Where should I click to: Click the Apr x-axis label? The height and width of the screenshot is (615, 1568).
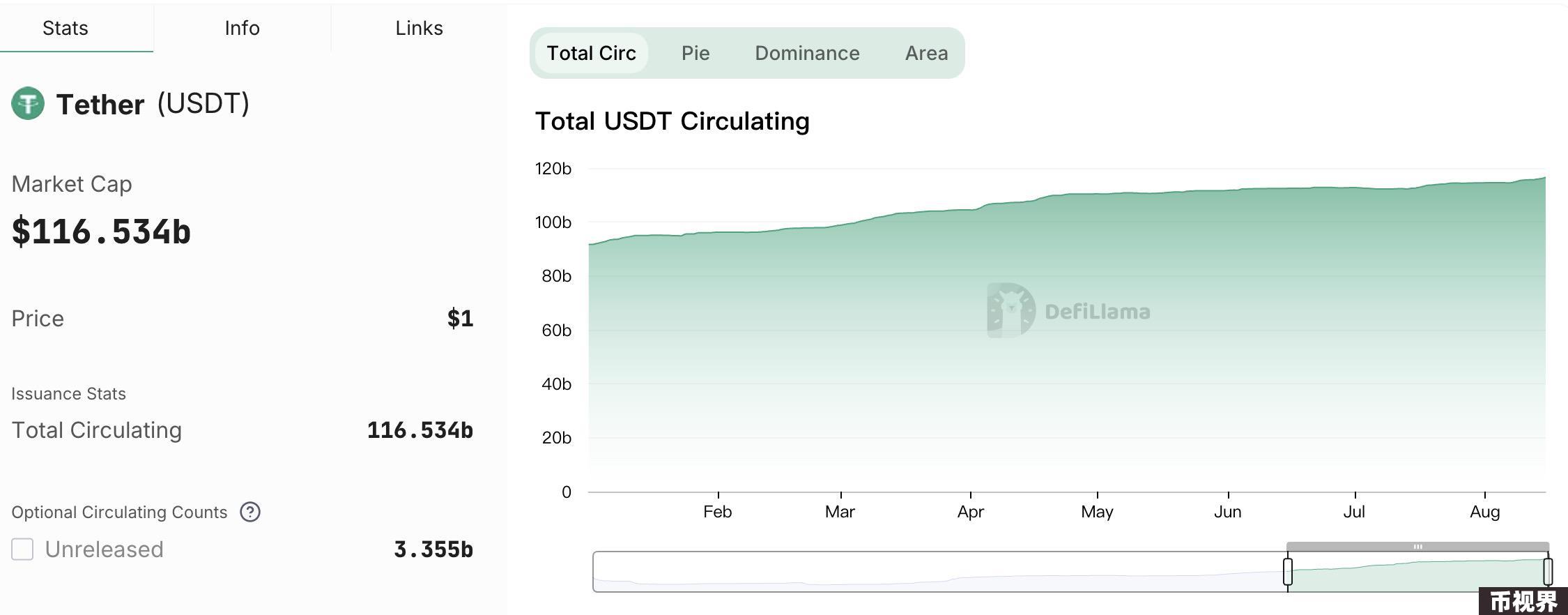(971, 512)
